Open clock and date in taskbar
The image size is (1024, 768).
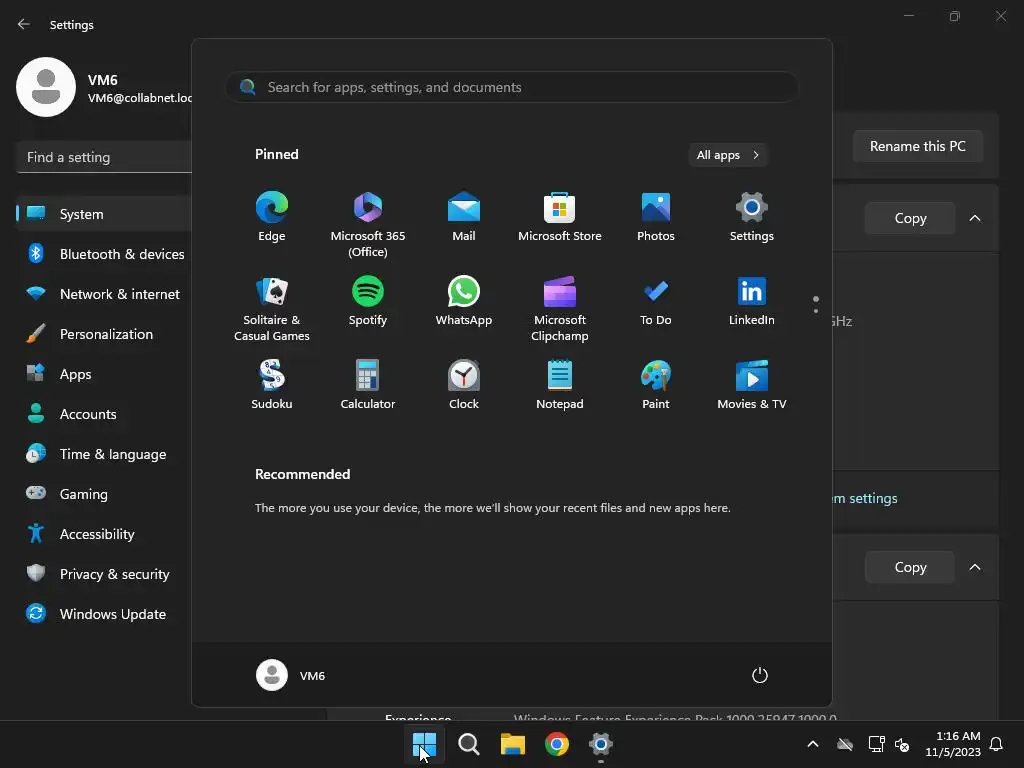tap(953, 744)
